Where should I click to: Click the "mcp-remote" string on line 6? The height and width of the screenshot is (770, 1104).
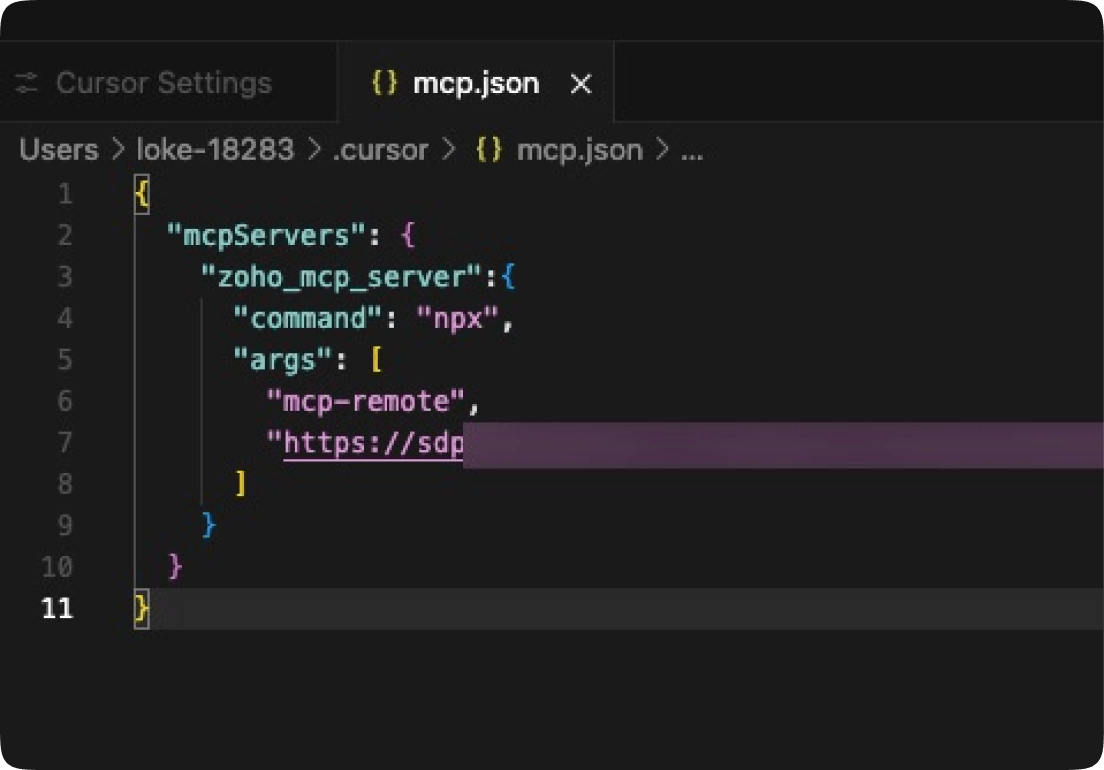point(366,401)
